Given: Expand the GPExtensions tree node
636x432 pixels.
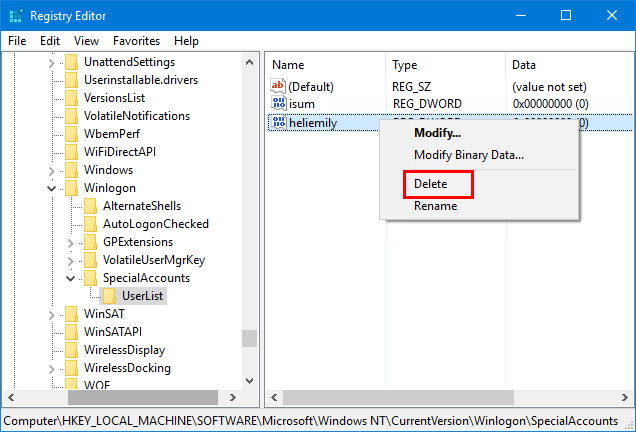Looking at the screenshot, I should coord(70,242).
